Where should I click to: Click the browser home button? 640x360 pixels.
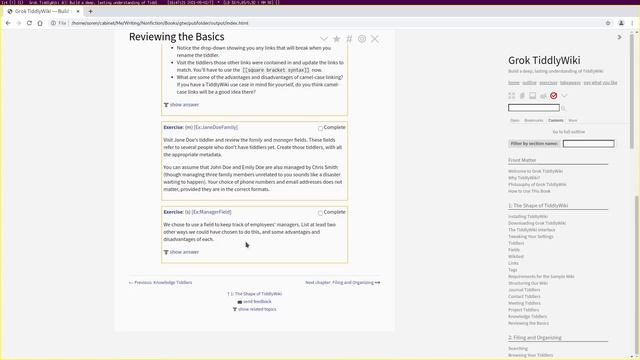(40, 23)
